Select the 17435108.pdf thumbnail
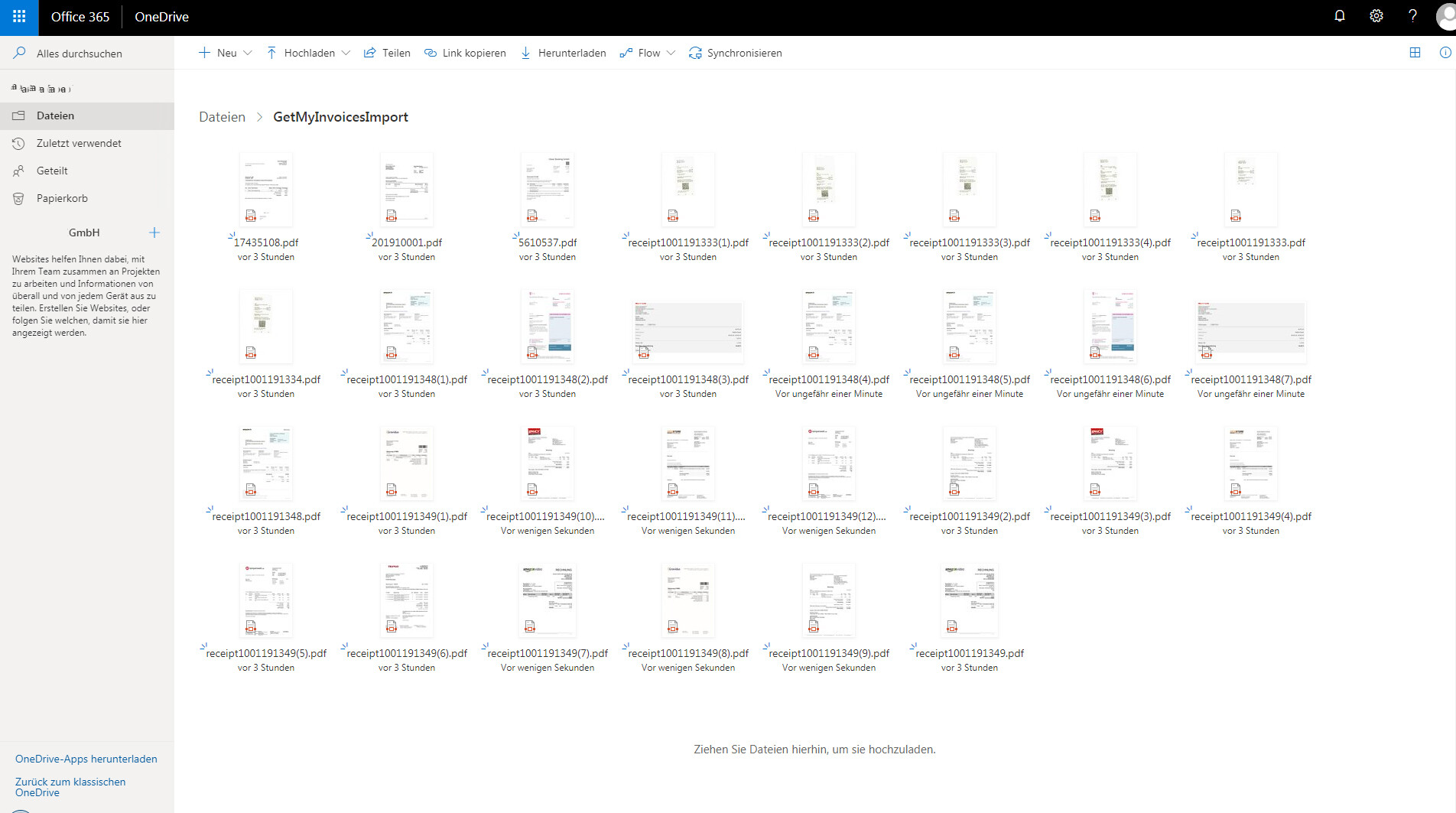The image size is (1456, 813). point(266,189)
